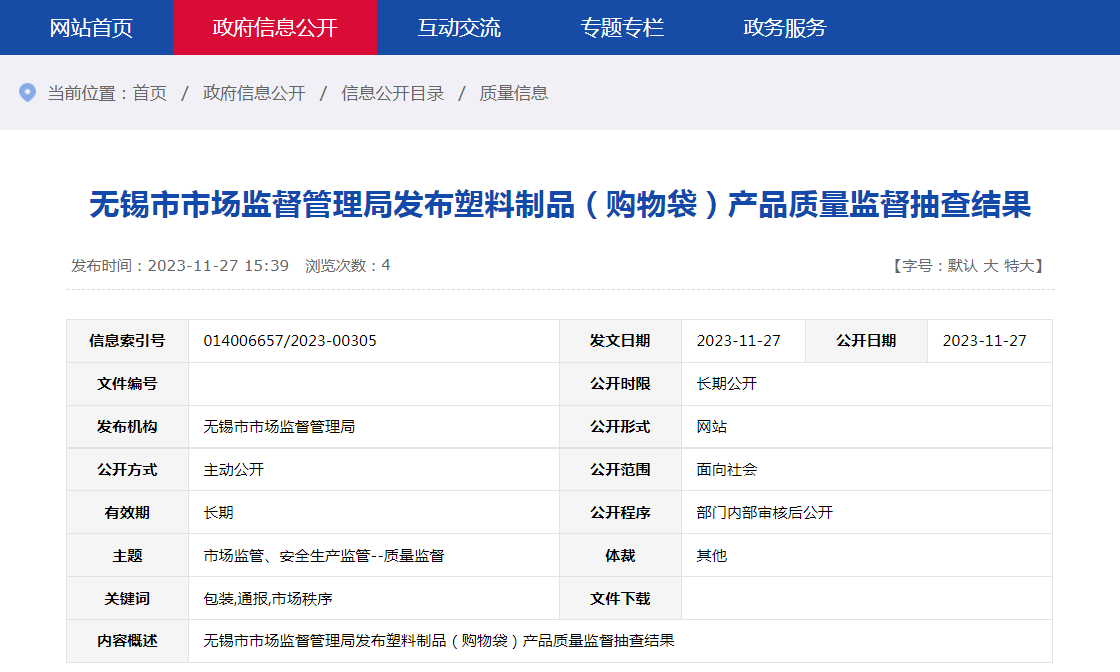Image resolution: width=1120 pixels, height=672 pixels.
Task: Click the 首页 breadcrumb link
Action: coord(150,93)
